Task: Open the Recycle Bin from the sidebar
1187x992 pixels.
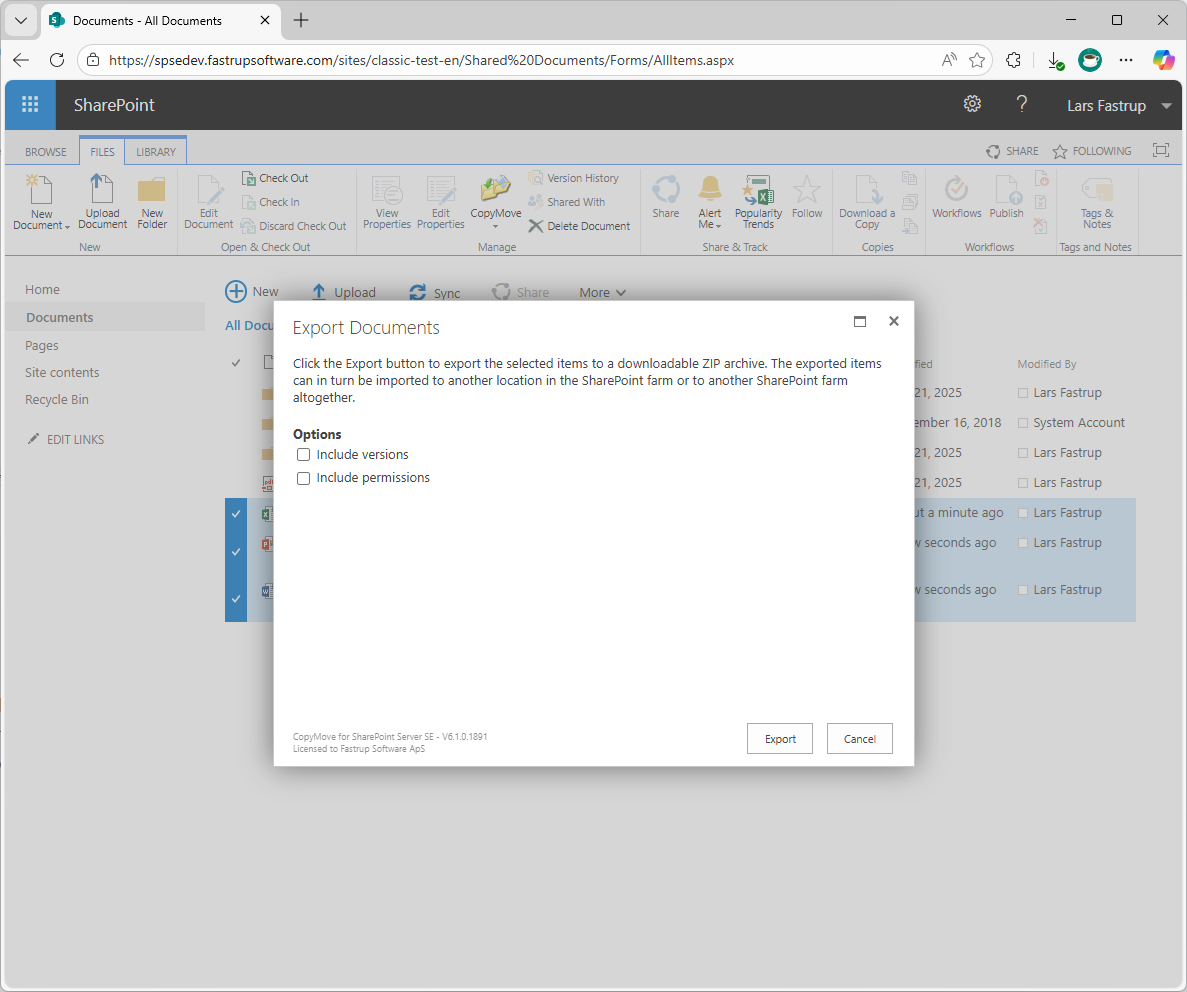Action: tap(56, 399)
